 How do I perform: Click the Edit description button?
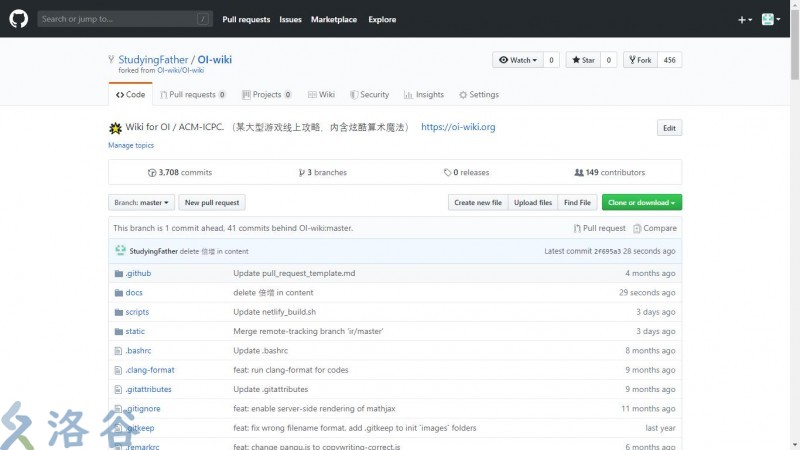tap(669, 128)
